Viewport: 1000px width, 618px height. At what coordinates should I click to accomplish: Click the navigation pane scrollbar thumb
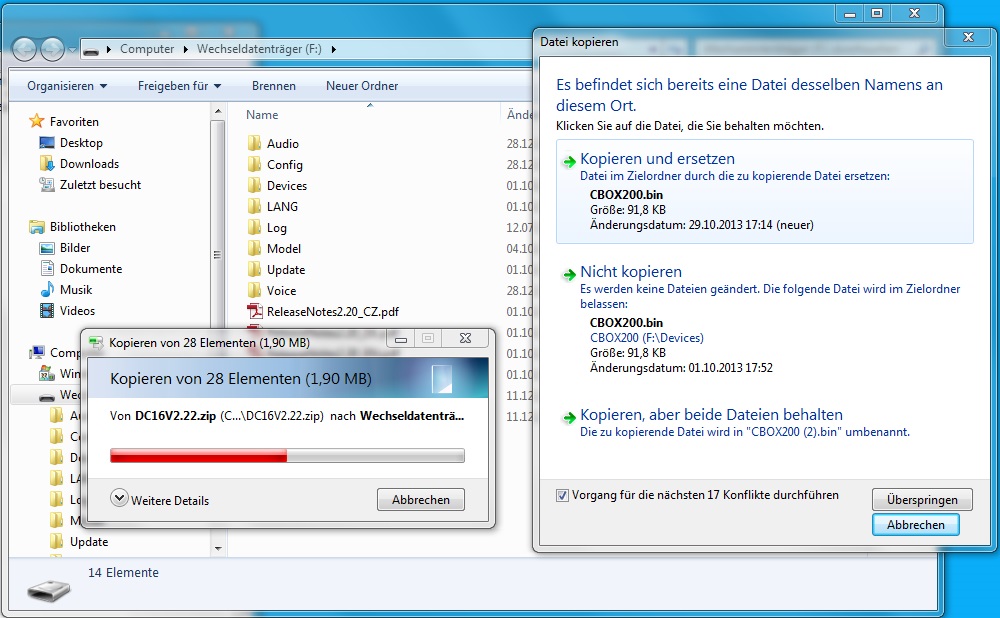point(217,255)
